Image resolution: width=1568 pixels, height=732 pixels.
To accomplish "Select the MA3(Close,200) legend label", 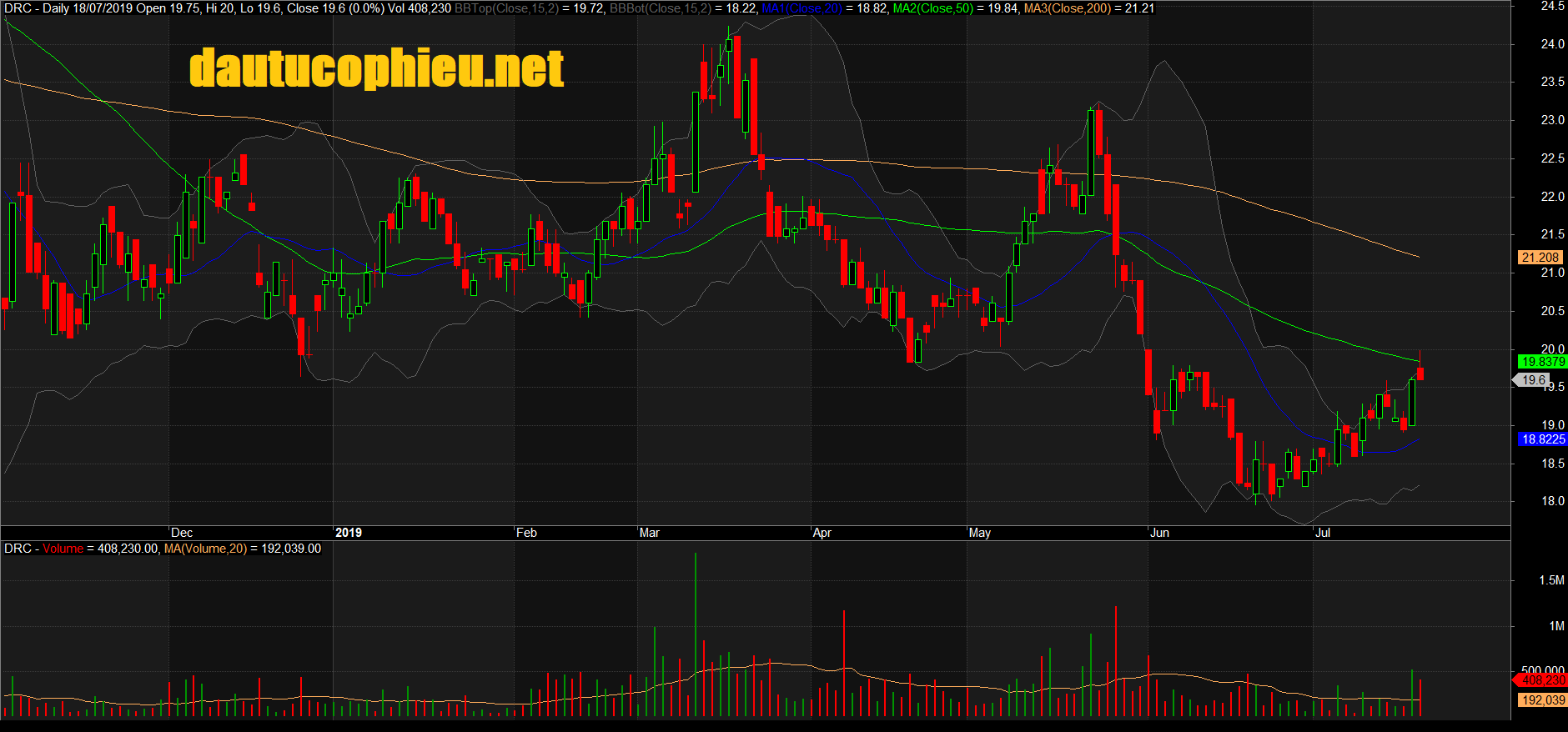I will 1068,8.
